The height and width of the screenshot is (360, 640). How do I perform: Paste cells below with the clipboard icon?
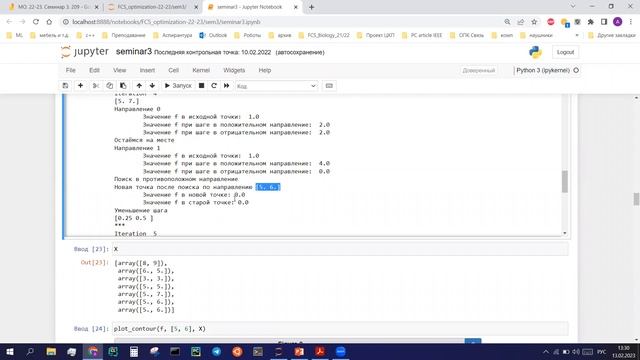pyautogui.click(x=123, y=86)
